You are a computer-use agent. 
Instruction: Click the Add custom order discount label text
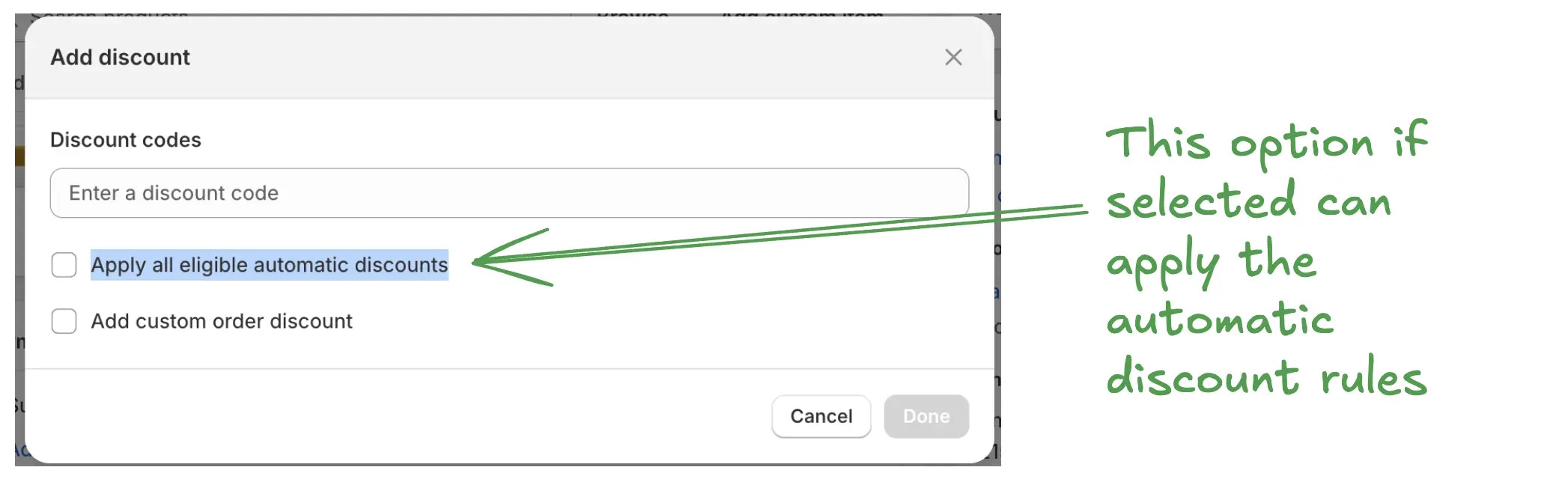222,321
